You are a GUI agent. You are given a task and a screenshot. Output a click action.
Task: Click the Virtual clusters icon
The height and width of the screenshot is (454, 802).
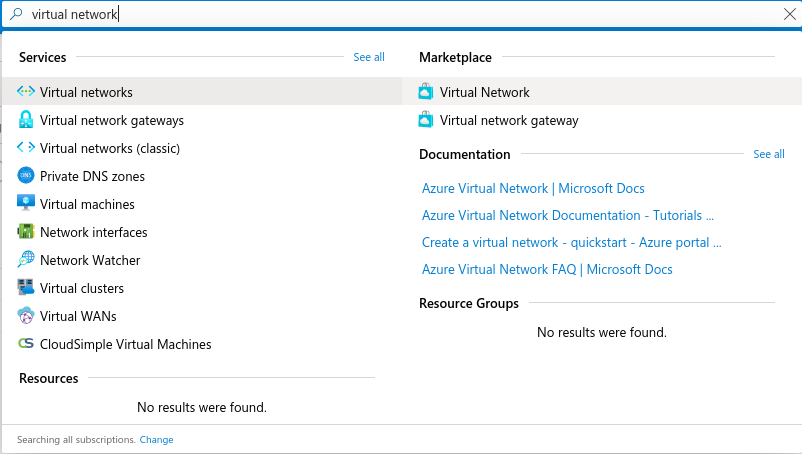pos(26,287)
